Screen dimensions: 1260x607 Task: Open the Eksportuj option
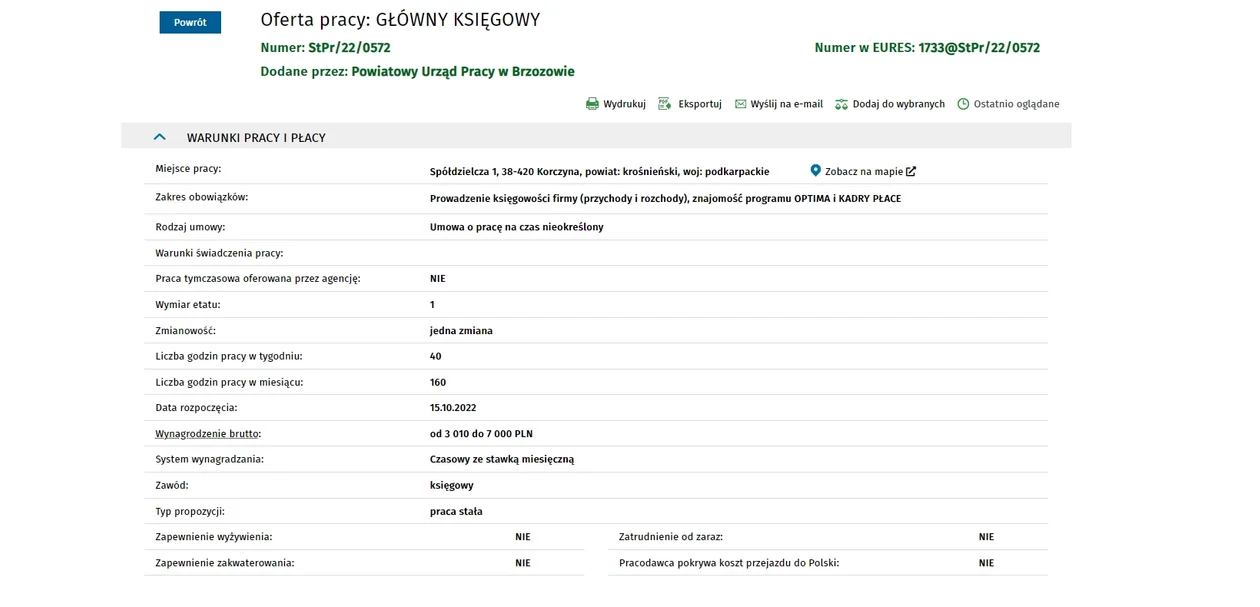[x=699, y=104]
